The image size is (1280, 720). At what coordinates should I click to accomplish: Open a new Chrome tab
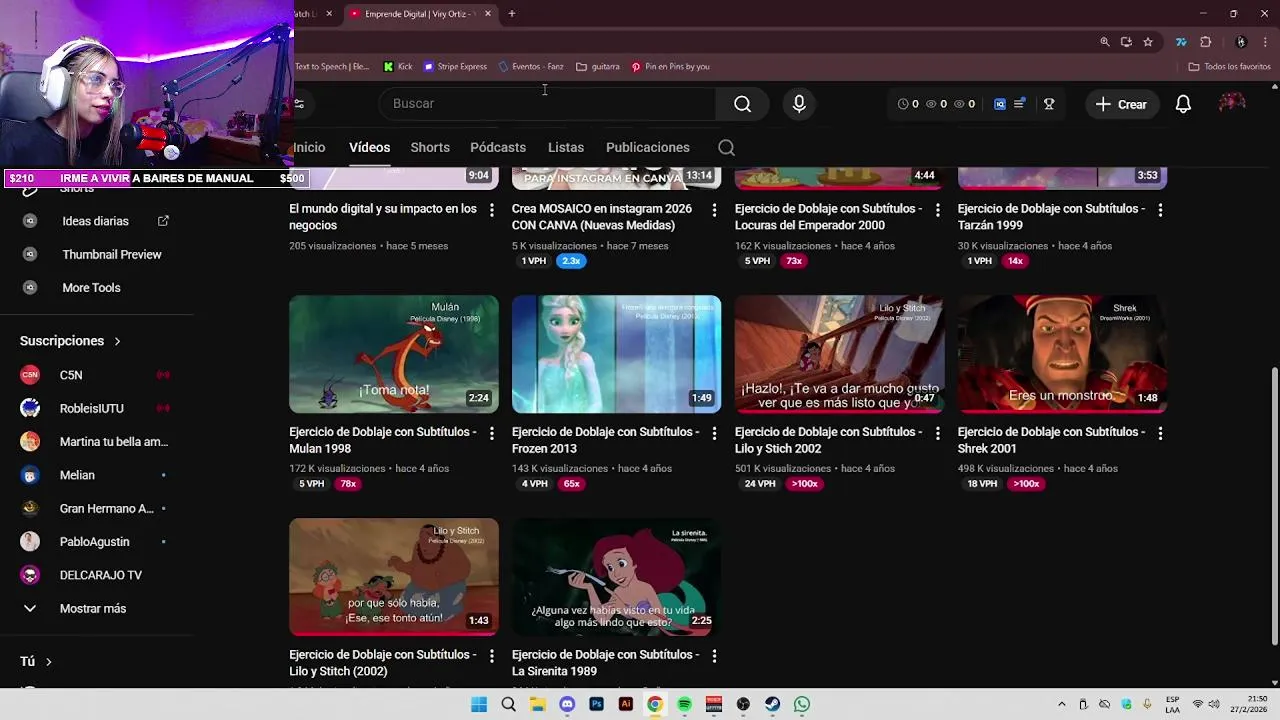coord(511,14)
